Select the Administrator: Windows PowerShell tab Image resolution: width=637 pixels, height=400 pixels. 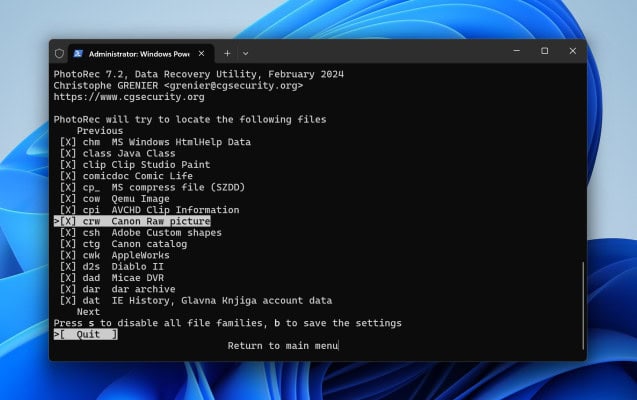(x=141, y=54)
